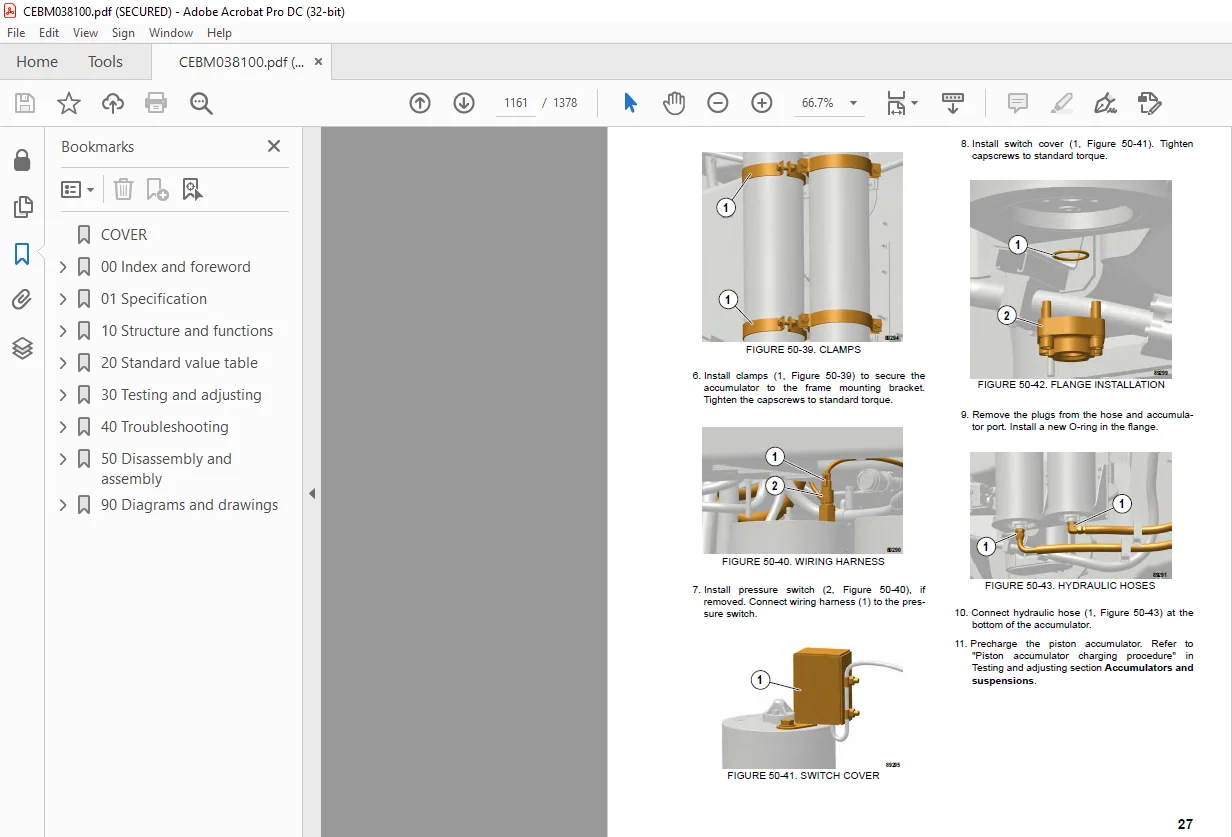Open the find text magnifier tool
The image size is (1232, 837).
pos(201,103)
